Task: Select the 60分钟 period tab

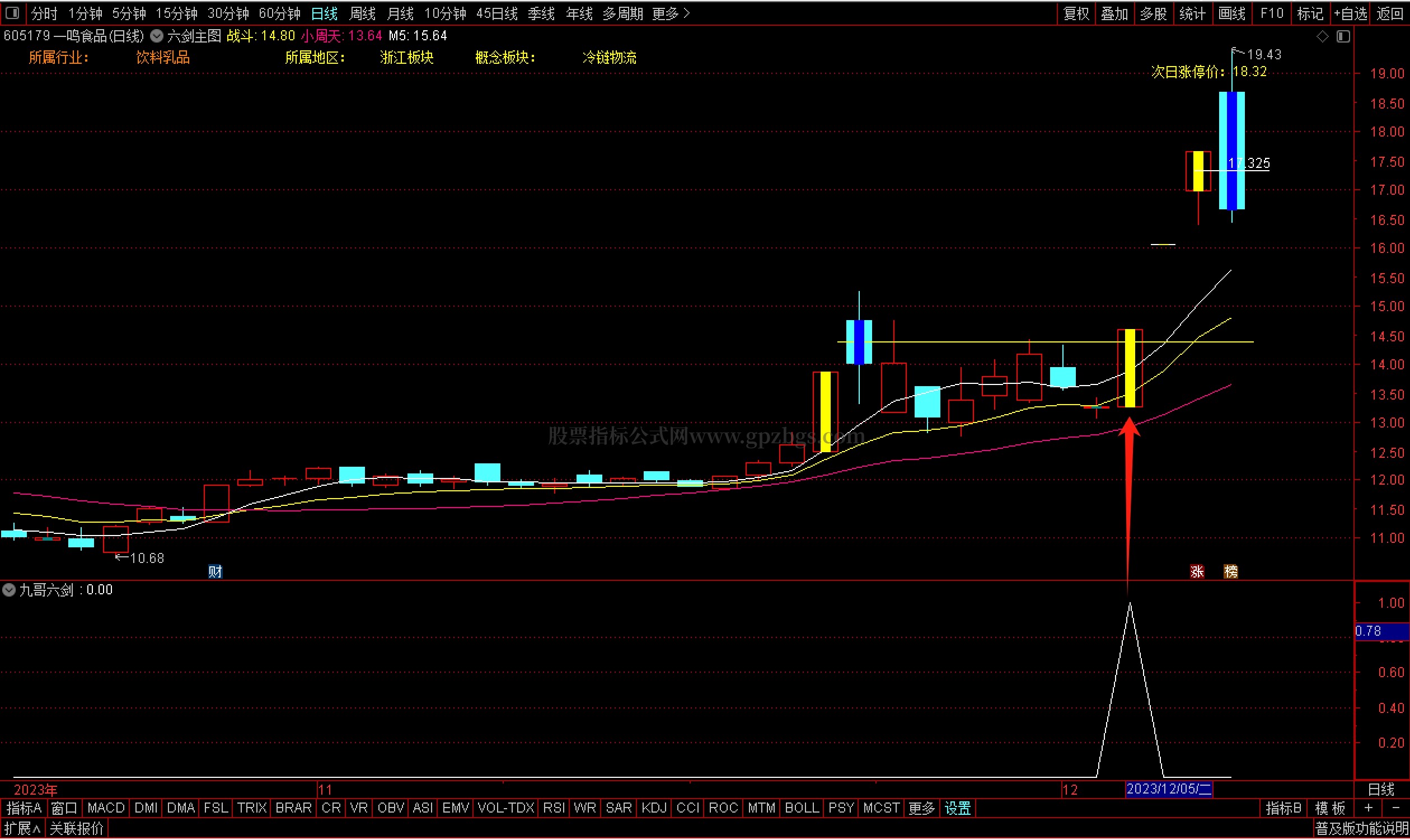Action: tap(280, 13)
